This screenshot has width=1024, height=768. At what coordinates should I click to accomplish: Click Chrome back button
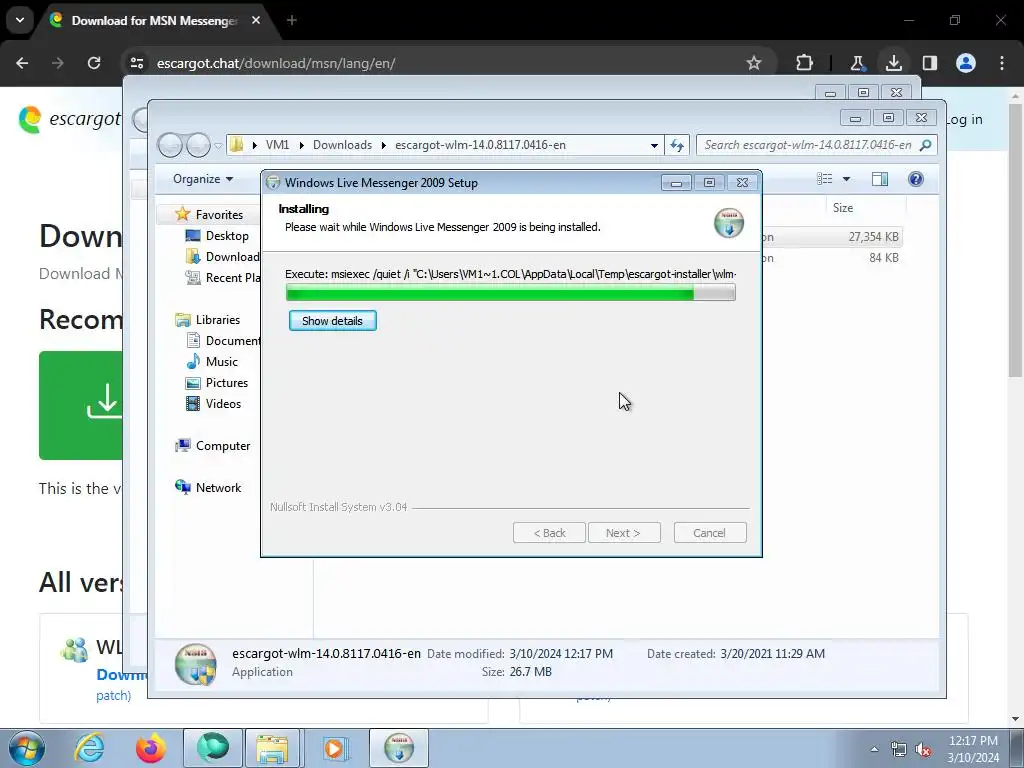22,63
